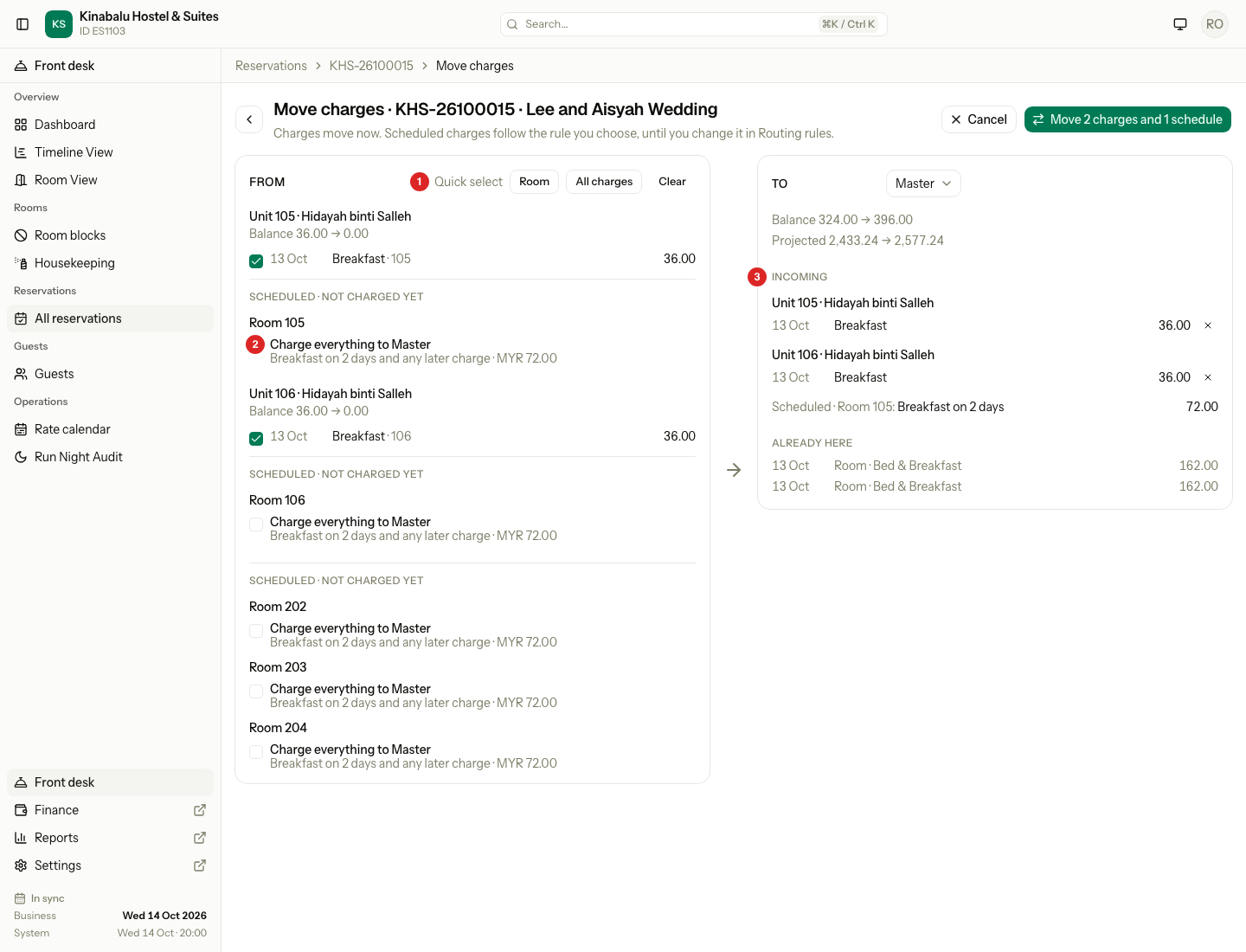This screenshot has width=1246, height=952.
Task: Uncheck the 13 Oct Breakfast 105 charge
Action: pyautogui.click(x=256, y=261)
